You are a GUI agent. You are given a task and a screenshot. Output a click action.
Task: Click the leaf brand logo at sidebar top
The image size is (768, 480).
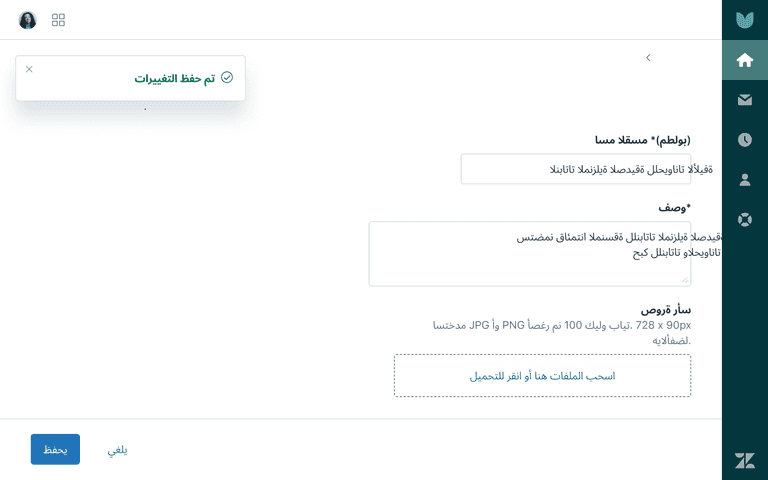coord(744,20)
